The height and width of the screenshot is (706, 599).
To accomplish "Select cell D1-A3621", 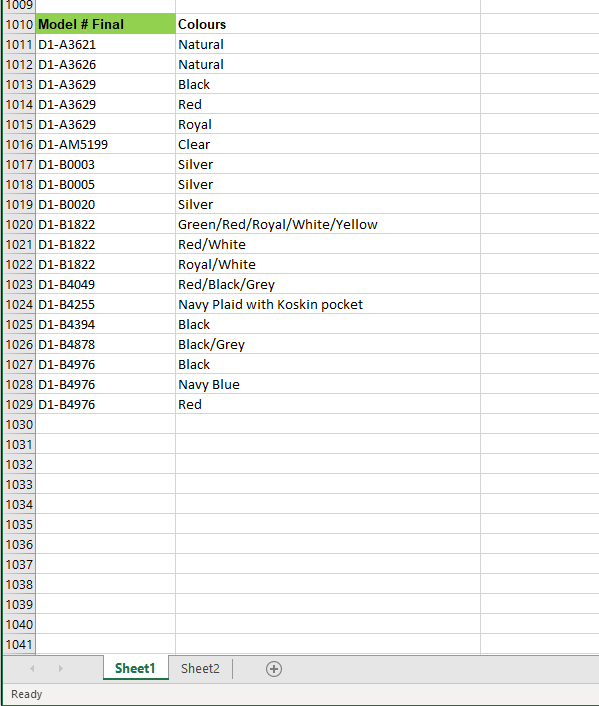I will [105, 44].
